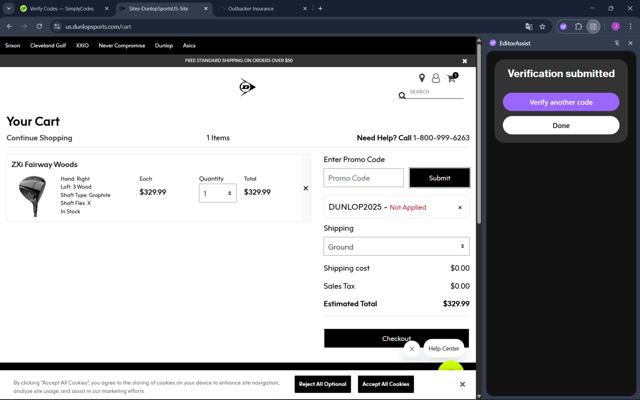Click Verify another code
This screenshot has width=640, height=400.
[561, 102]
